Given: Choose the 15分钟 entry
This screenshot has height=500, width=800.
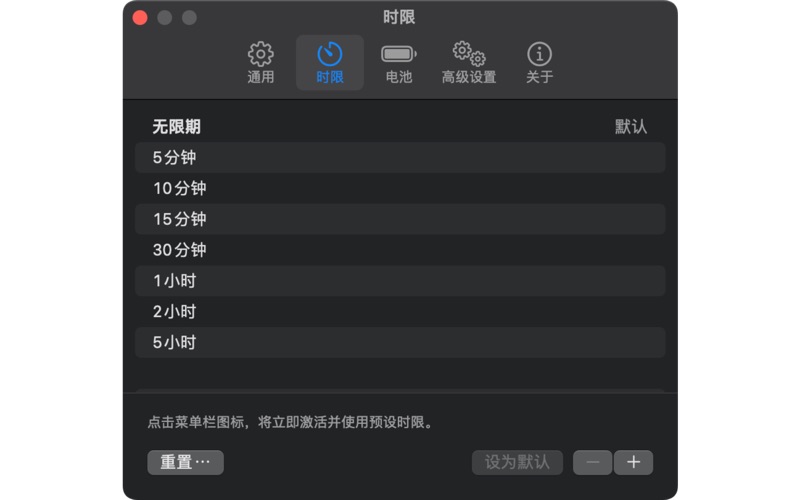Looking at the screenshot, I should [x=400, y=219].
